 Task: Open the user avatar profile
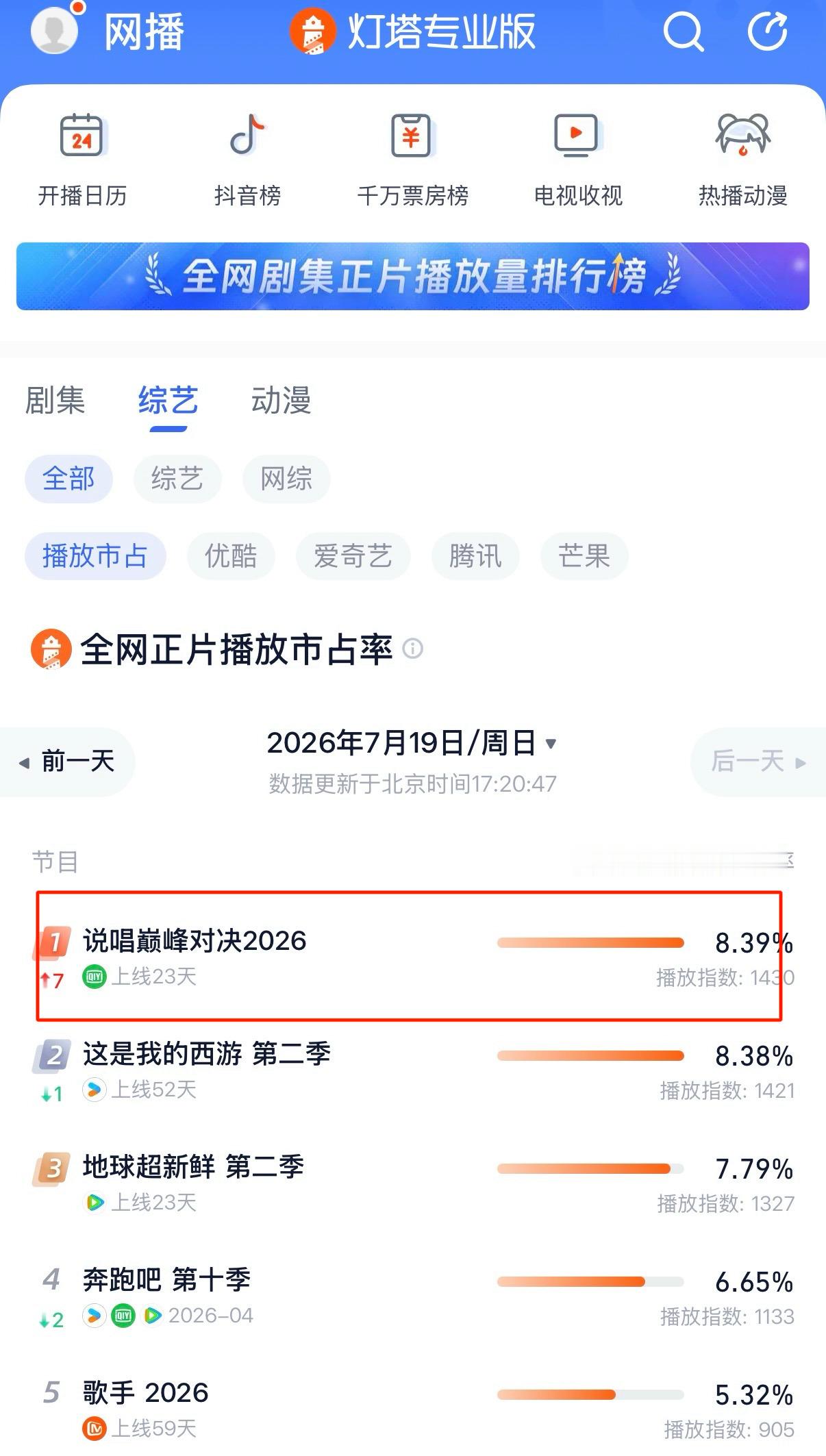click(54, 31)
